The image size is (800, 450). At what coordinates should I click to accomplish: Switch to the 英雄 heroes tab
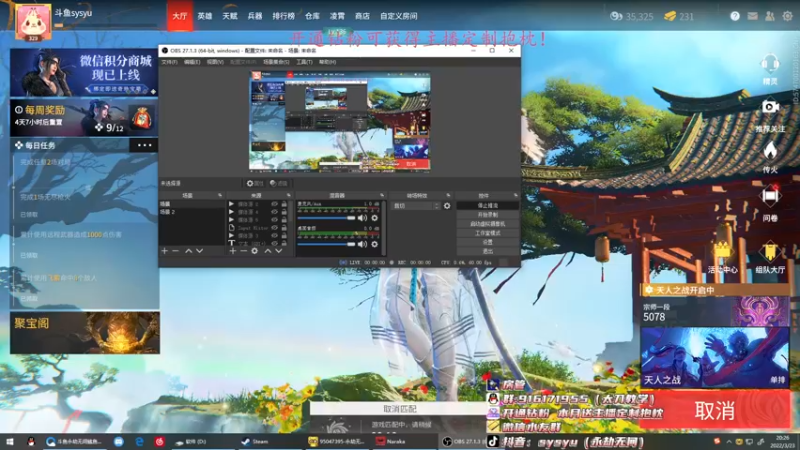(205, 16)
